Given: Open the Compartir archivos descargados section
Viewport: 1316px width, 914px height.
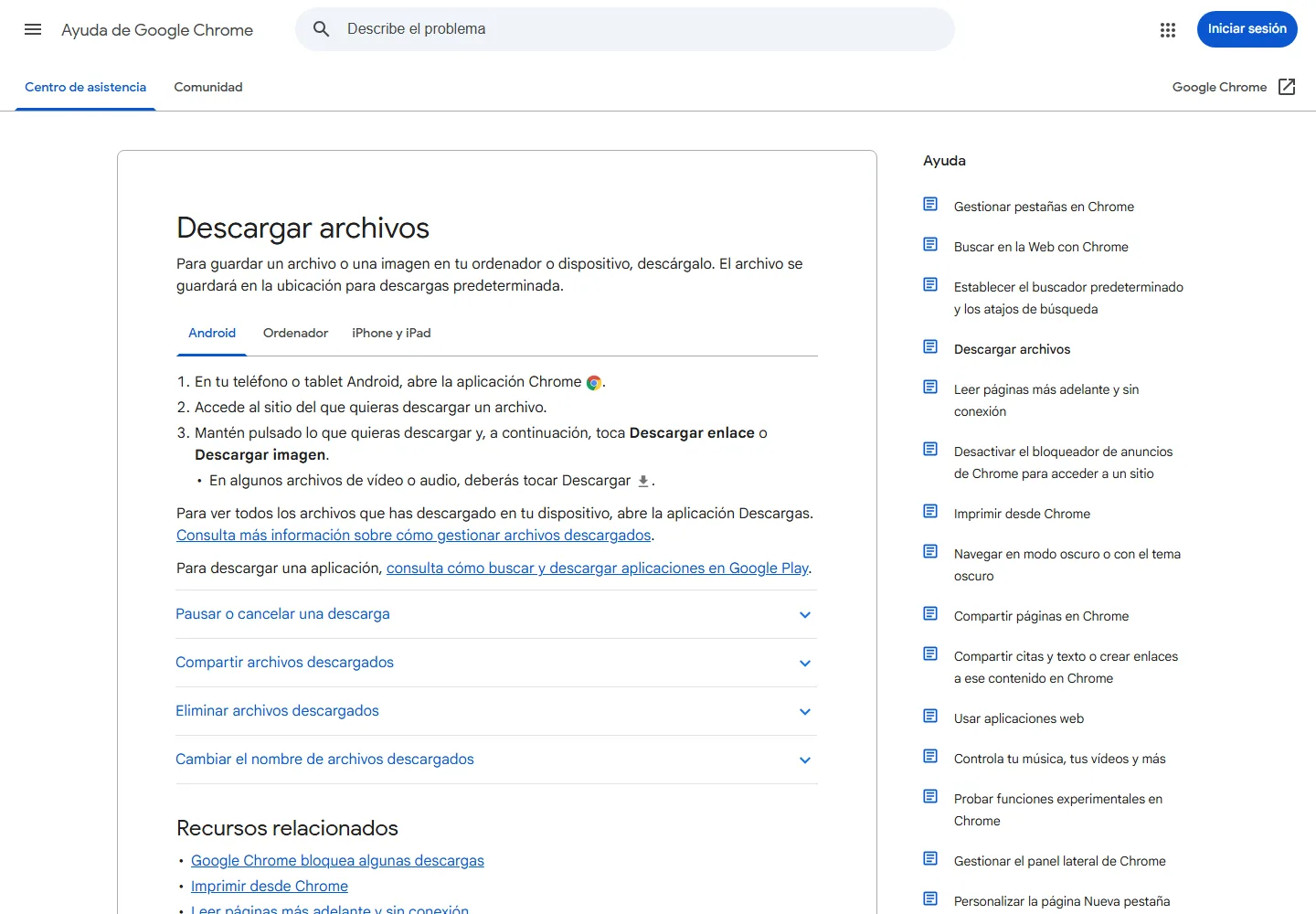Looking at the screenshot, I should tap(496, 663).
